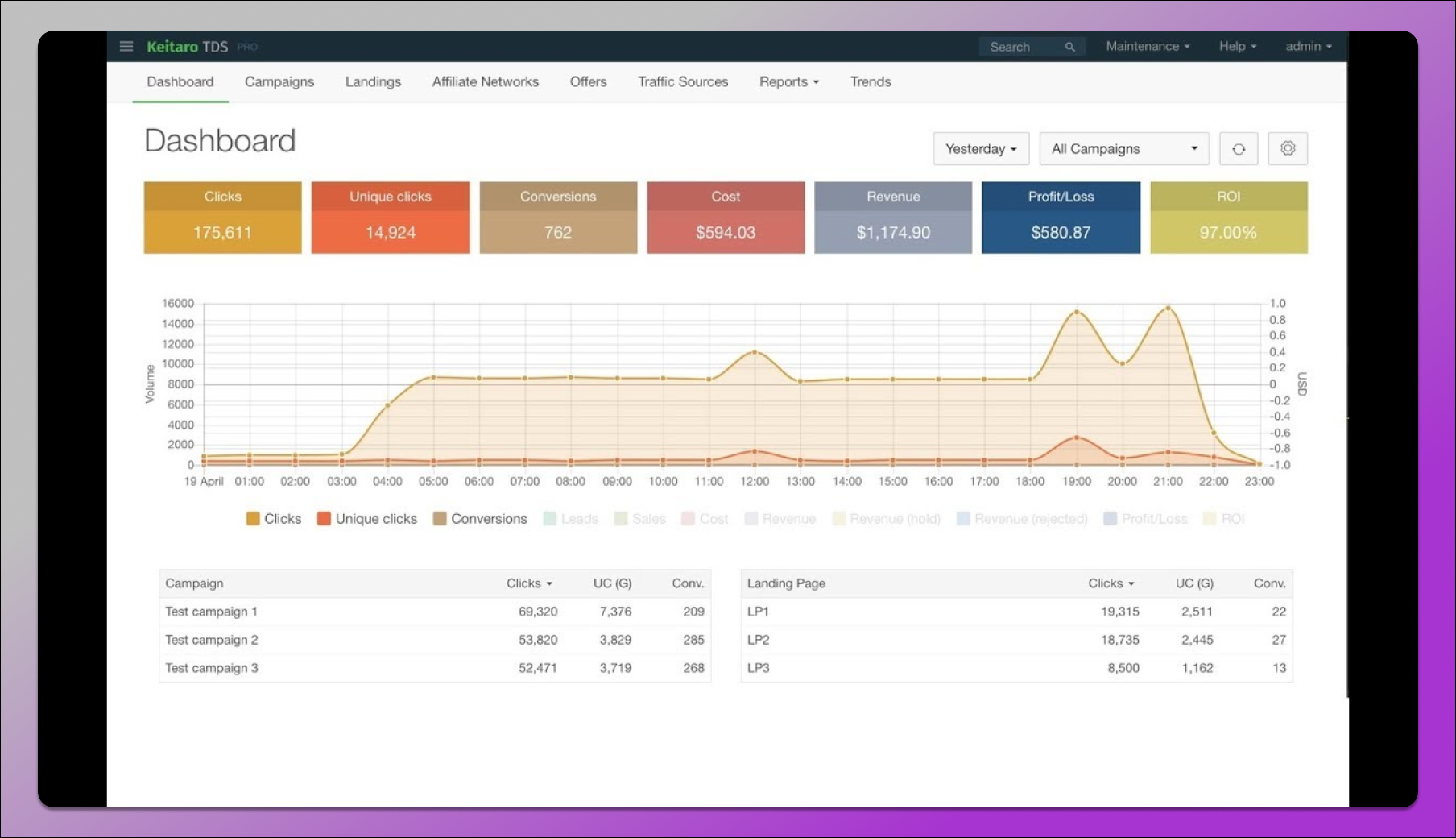This screenshot has height=838, width=1456.
Task: Open dashboard settings gear
Action: pos(1287,149)
